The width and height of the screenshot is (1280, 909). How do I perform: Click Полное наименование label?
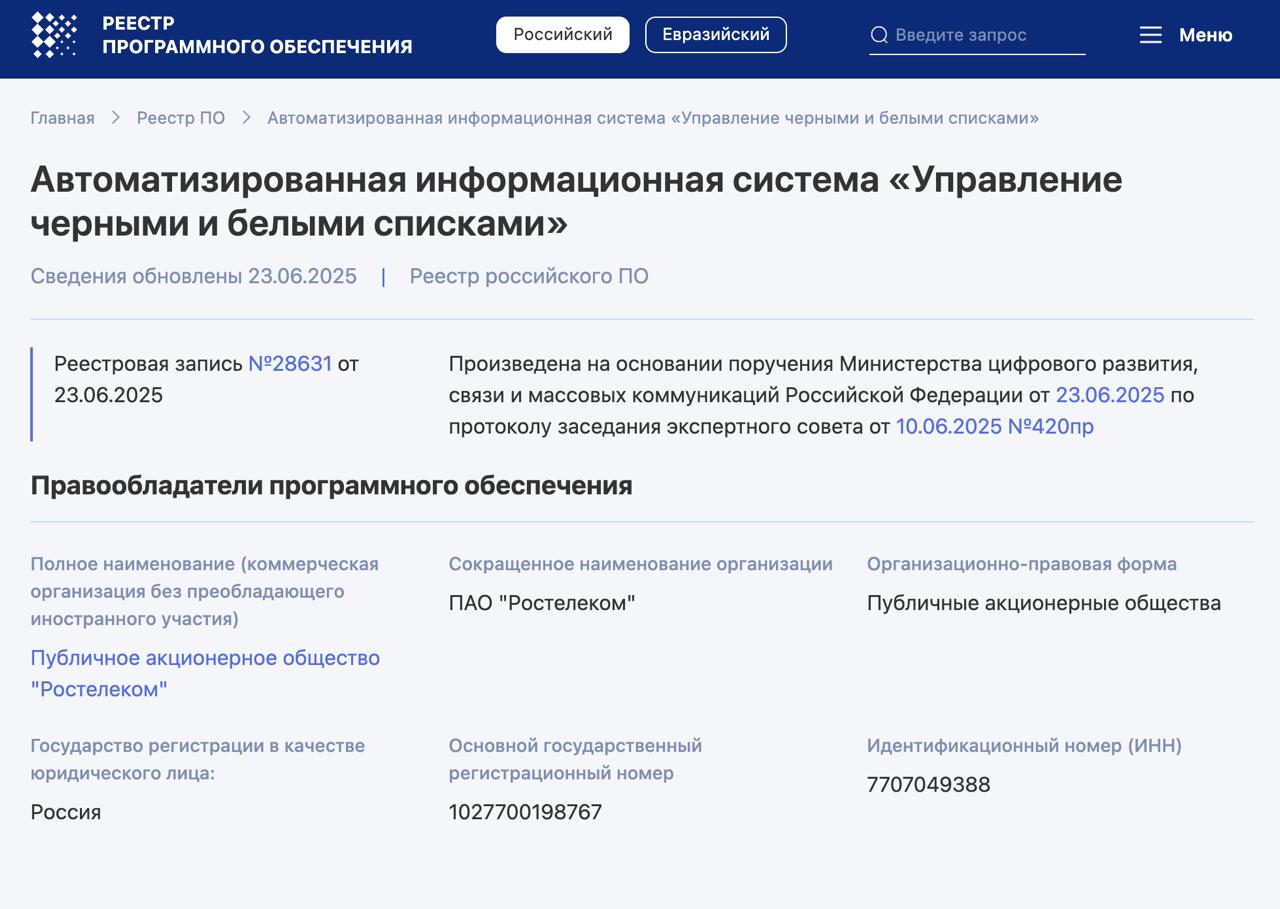click(205, 591)
